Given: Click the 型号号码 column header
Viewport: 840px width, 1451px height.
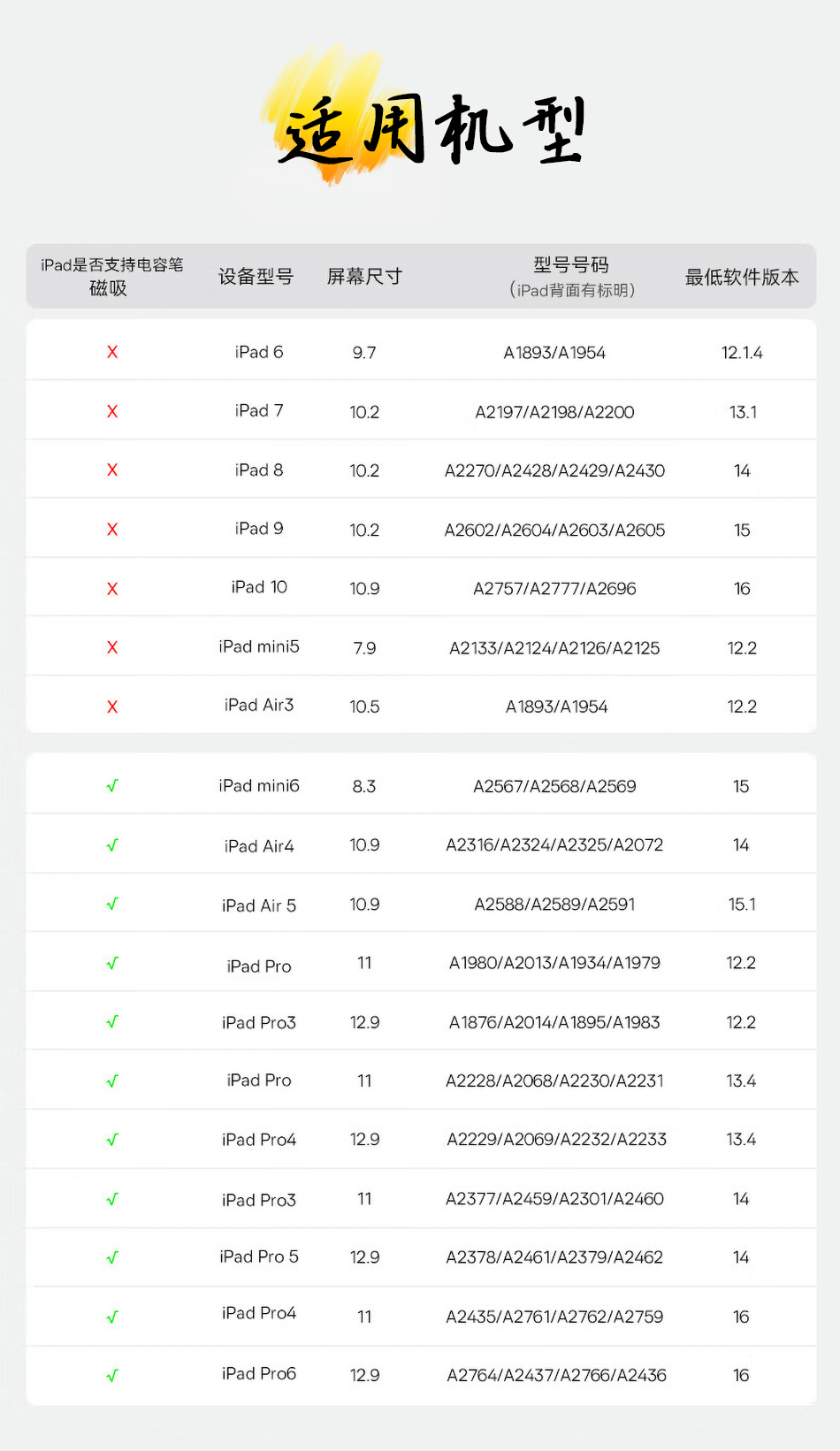Looking at the screenshot, I should point(571,265).
